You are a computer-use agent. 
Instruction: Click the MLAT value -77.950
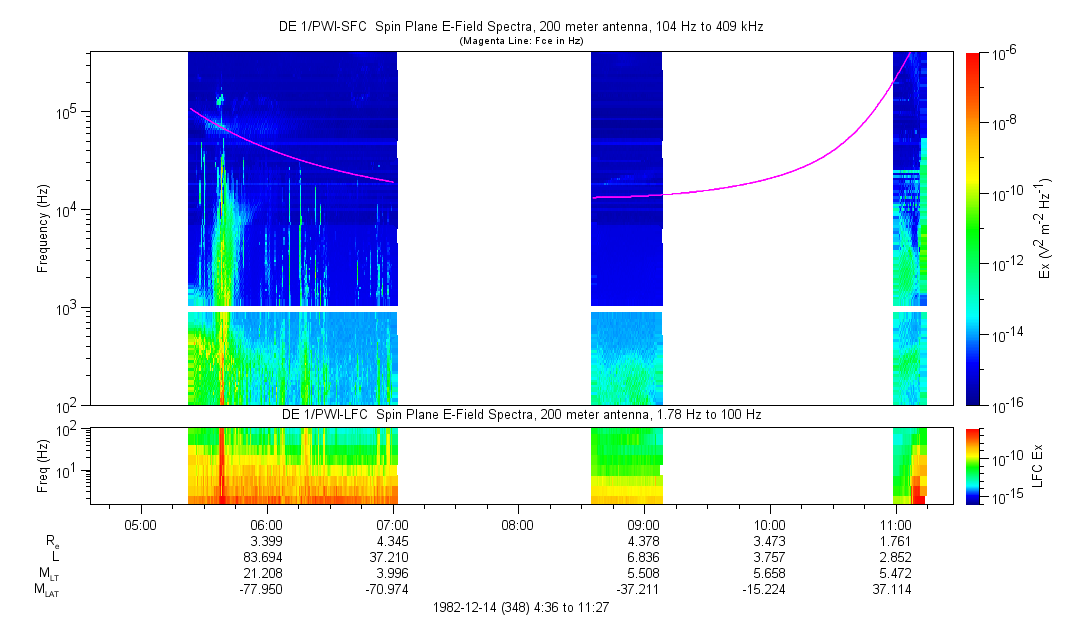point(260,589)
